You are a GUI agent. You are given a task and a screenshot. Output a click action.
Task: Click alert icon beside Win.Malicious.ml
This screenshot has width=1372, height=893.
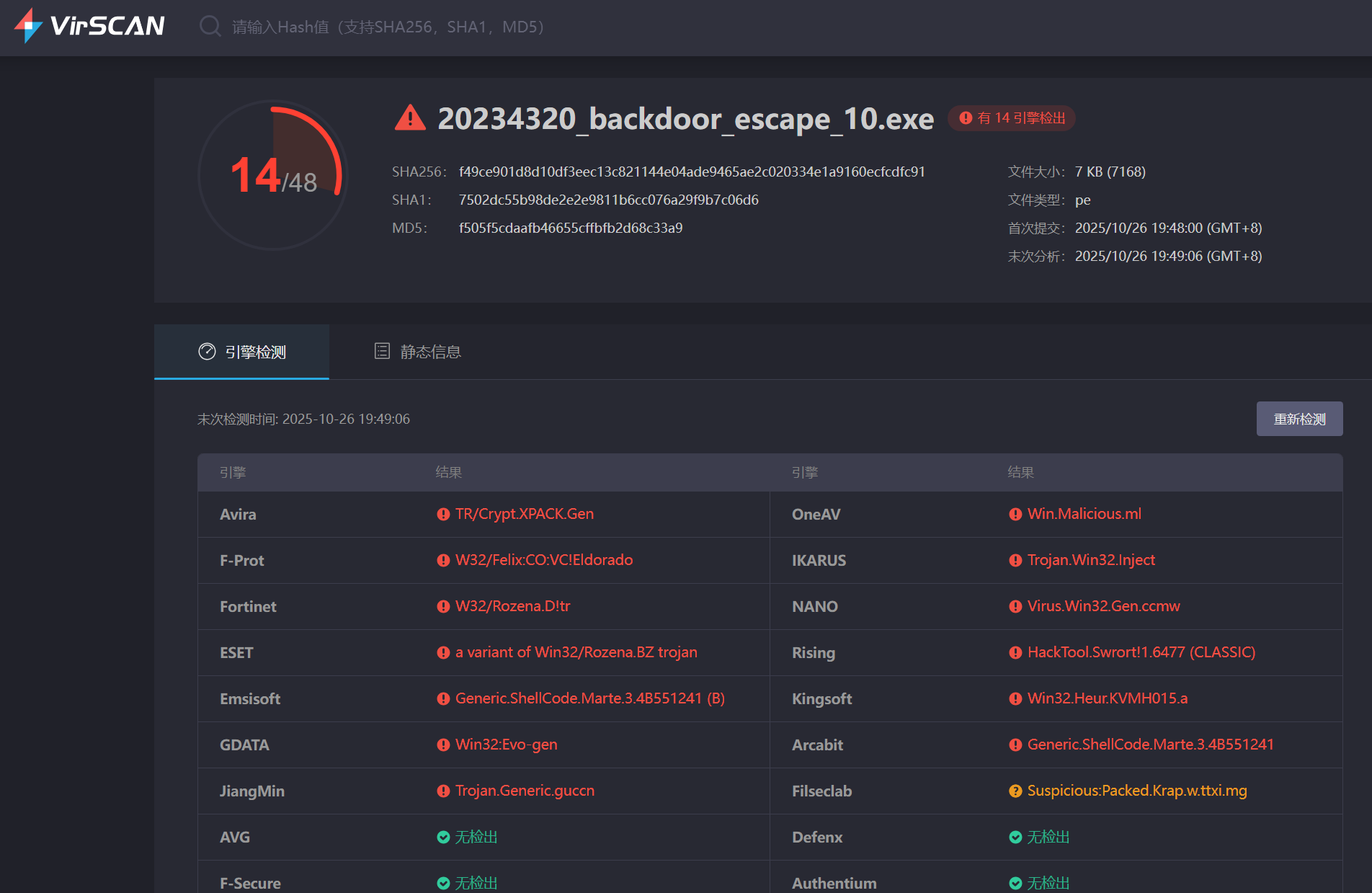point(1015,515)
